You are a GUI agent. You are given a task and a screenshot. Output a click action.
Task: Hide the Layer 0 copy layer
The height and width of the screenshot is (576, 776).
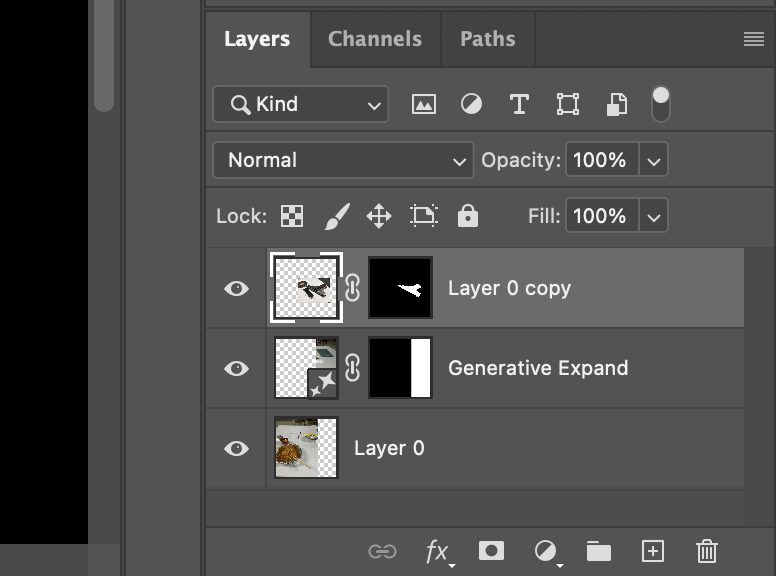pos(237,288)
